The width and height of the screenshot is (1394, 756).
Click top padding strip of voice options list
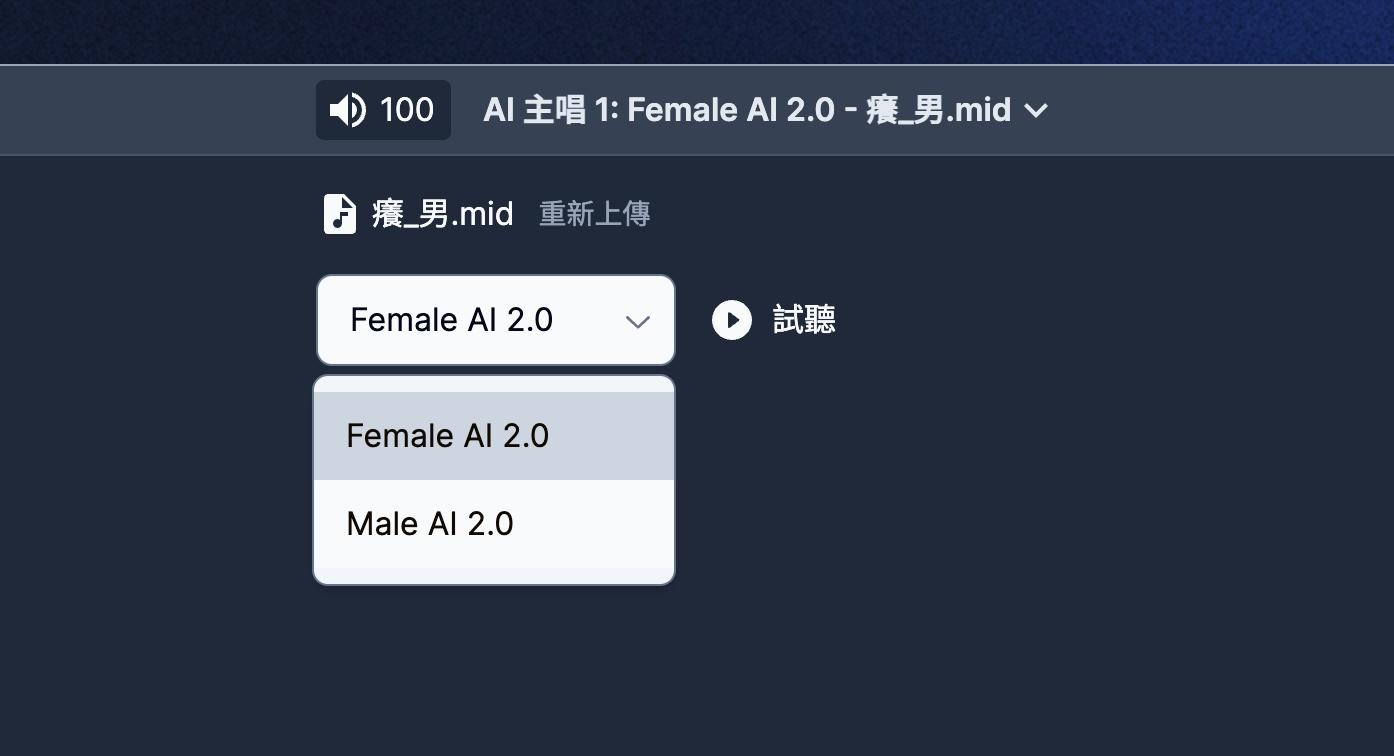[494, 384]
